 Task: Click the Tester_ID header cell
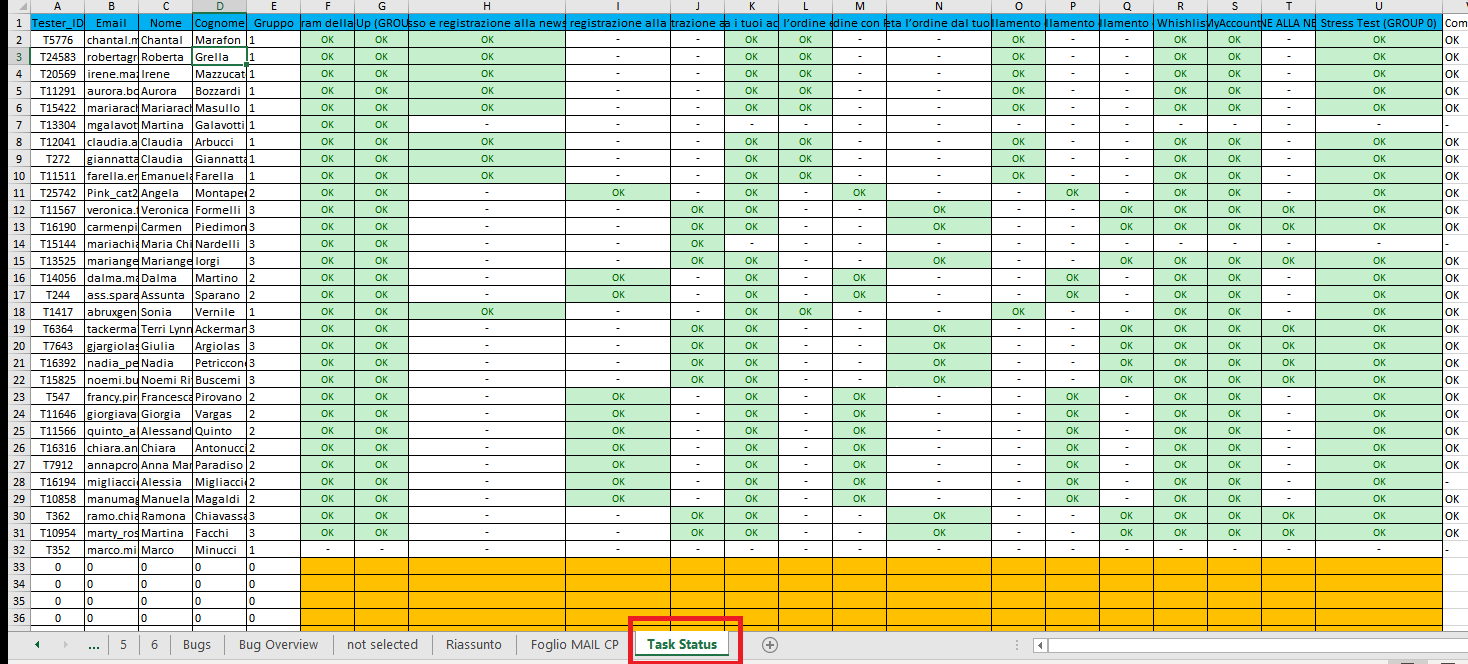click(57, 22)
